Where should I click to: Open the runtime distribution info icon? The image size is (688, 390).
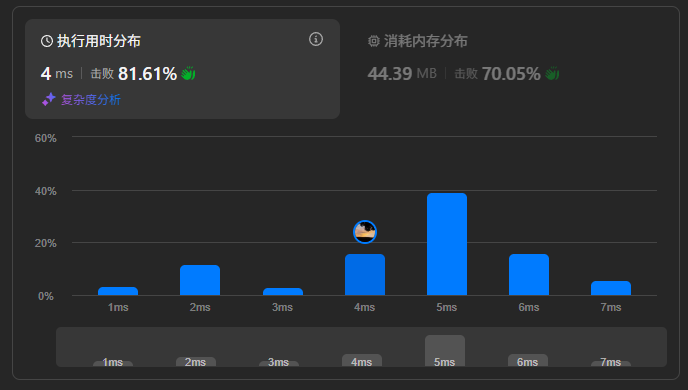click(316, 39)
